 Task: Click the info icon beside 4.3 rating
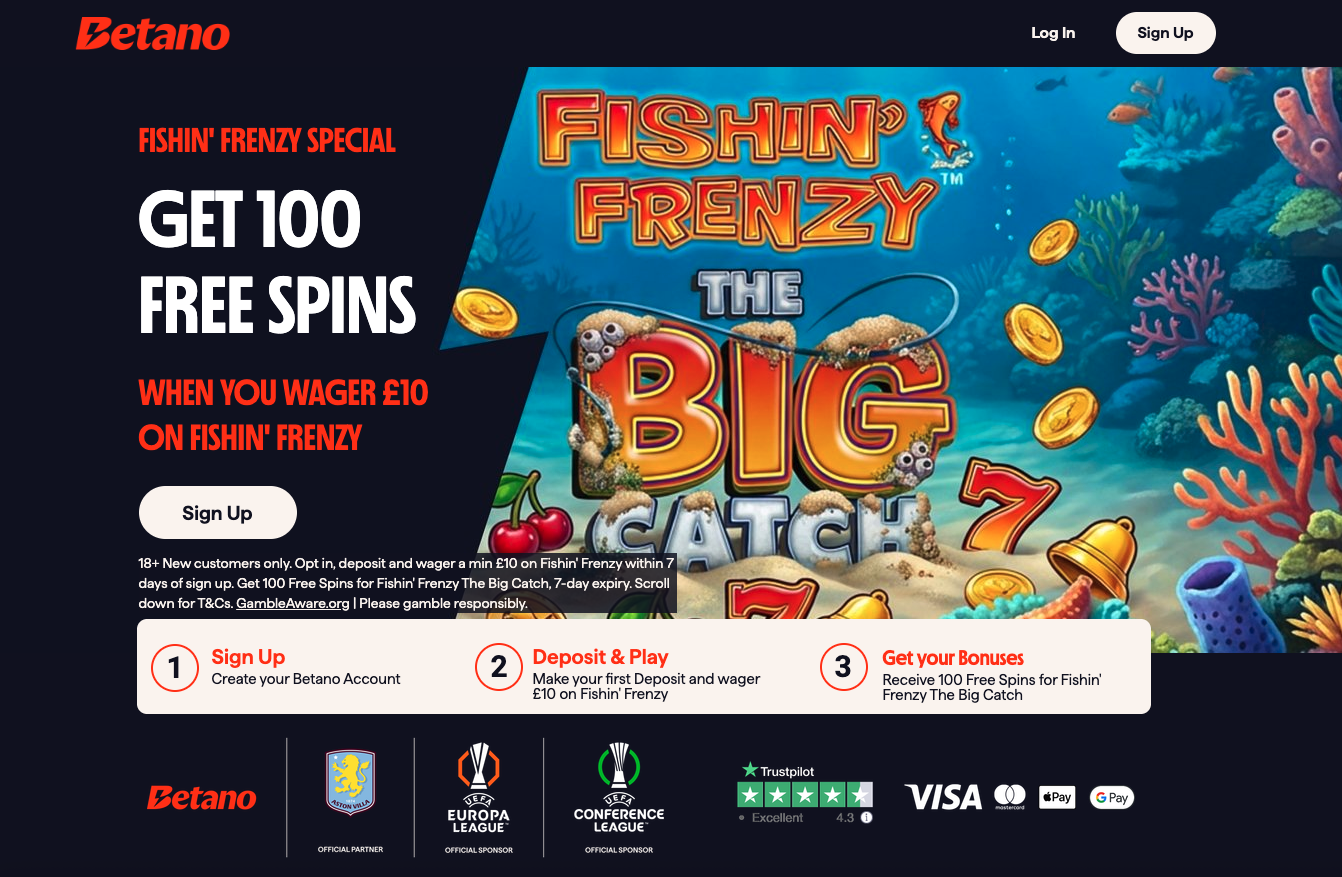[866, 817]
